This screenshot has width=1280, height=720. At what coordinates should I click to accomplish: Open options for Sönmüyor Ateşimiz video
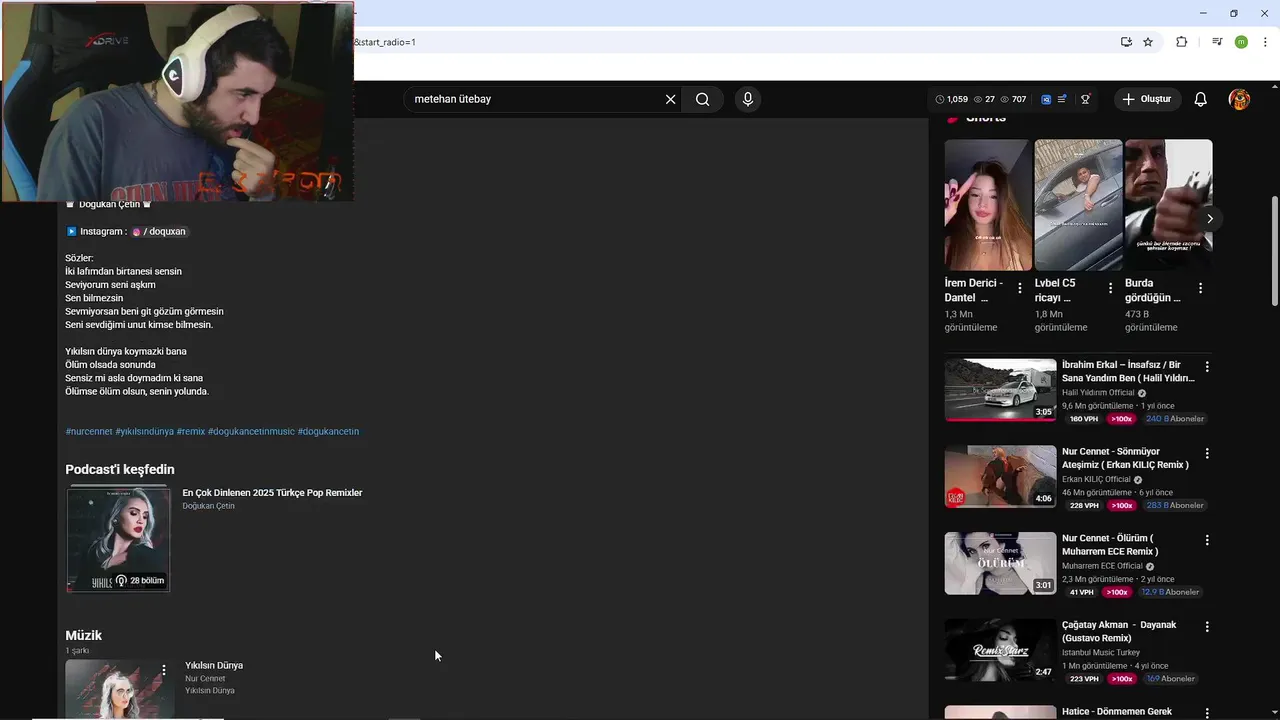click(x=1207, y=453)
